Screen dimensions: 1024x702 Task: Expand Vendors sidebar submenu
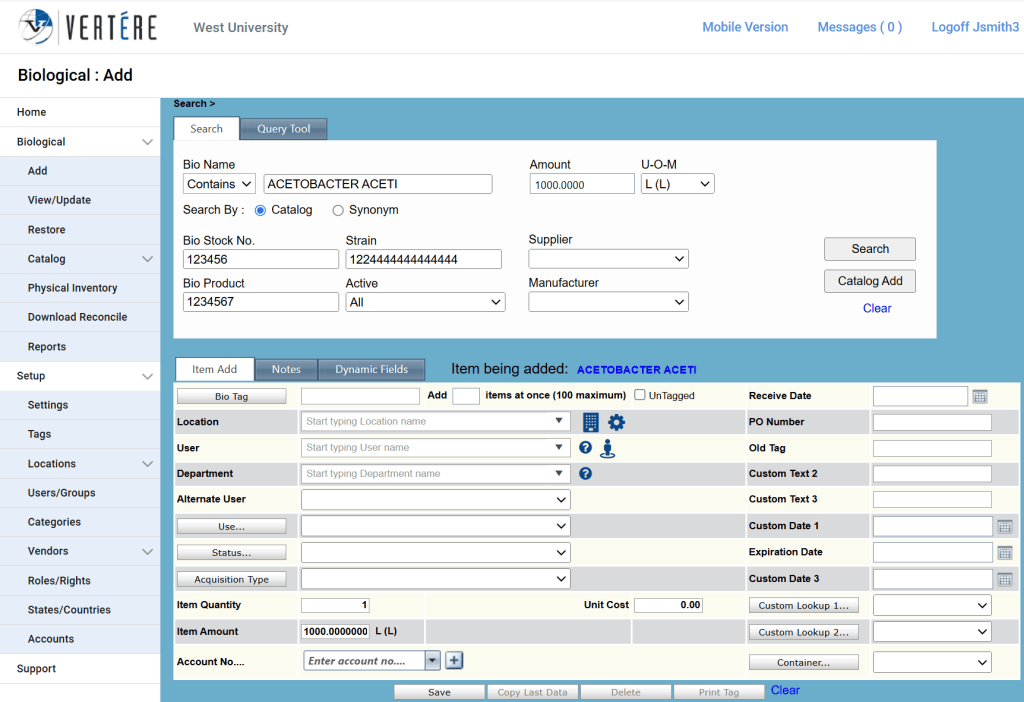click(148, 551)
